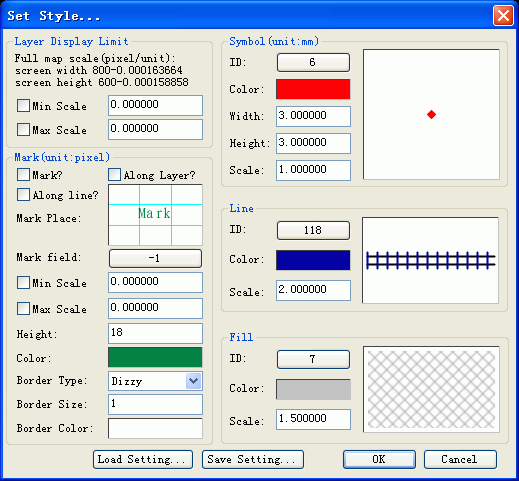Open the green Mark color swatch
Viewport: 519px width, 481px height.
[155, 357]
